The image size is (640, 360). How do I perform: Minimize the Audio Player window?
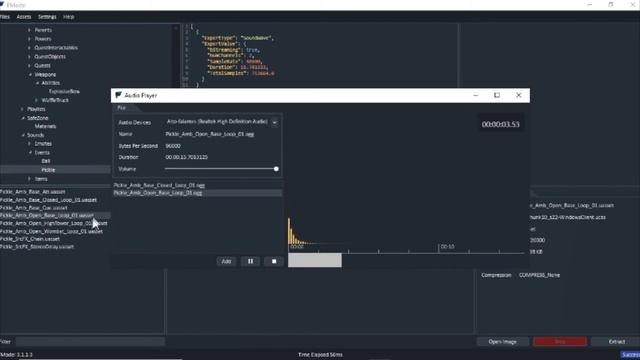476,95
